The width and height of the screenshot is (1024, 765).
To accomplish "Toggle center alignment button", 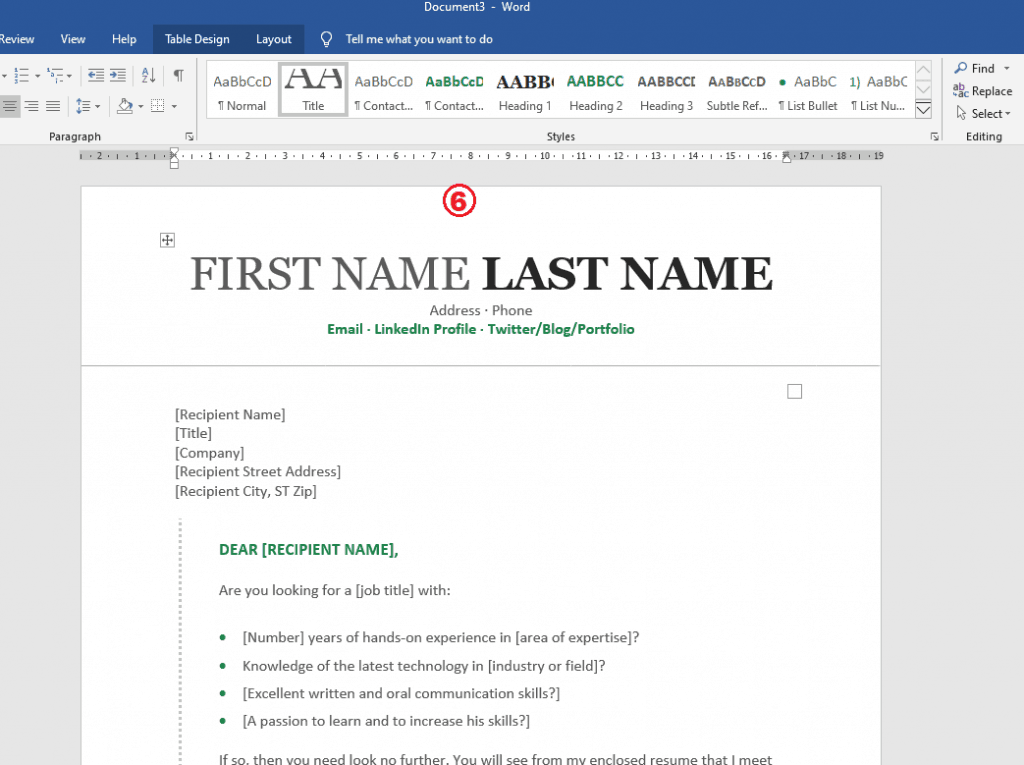I will pyautogui.click(x=10, y=106).
